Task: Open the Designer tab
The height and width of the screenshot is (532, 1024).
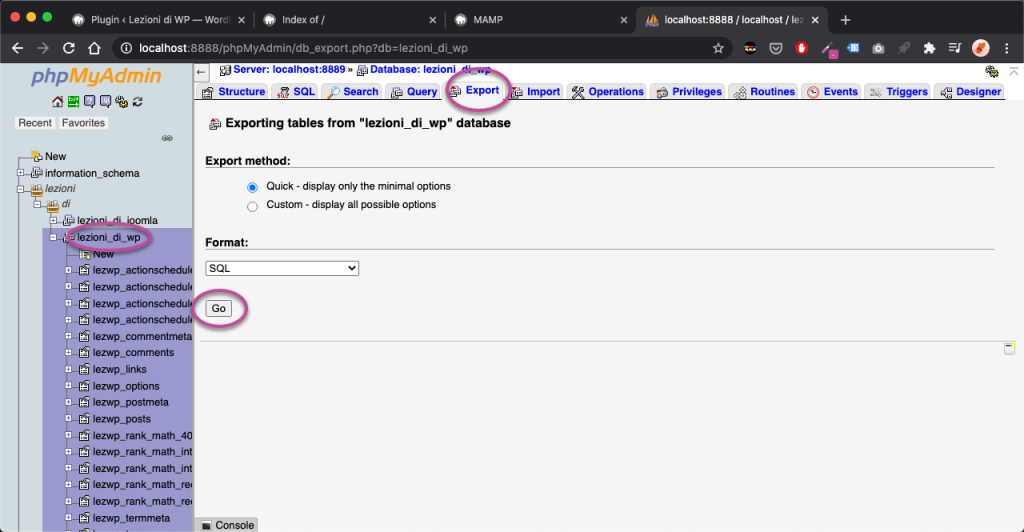Action: click(x=970, y=92)
